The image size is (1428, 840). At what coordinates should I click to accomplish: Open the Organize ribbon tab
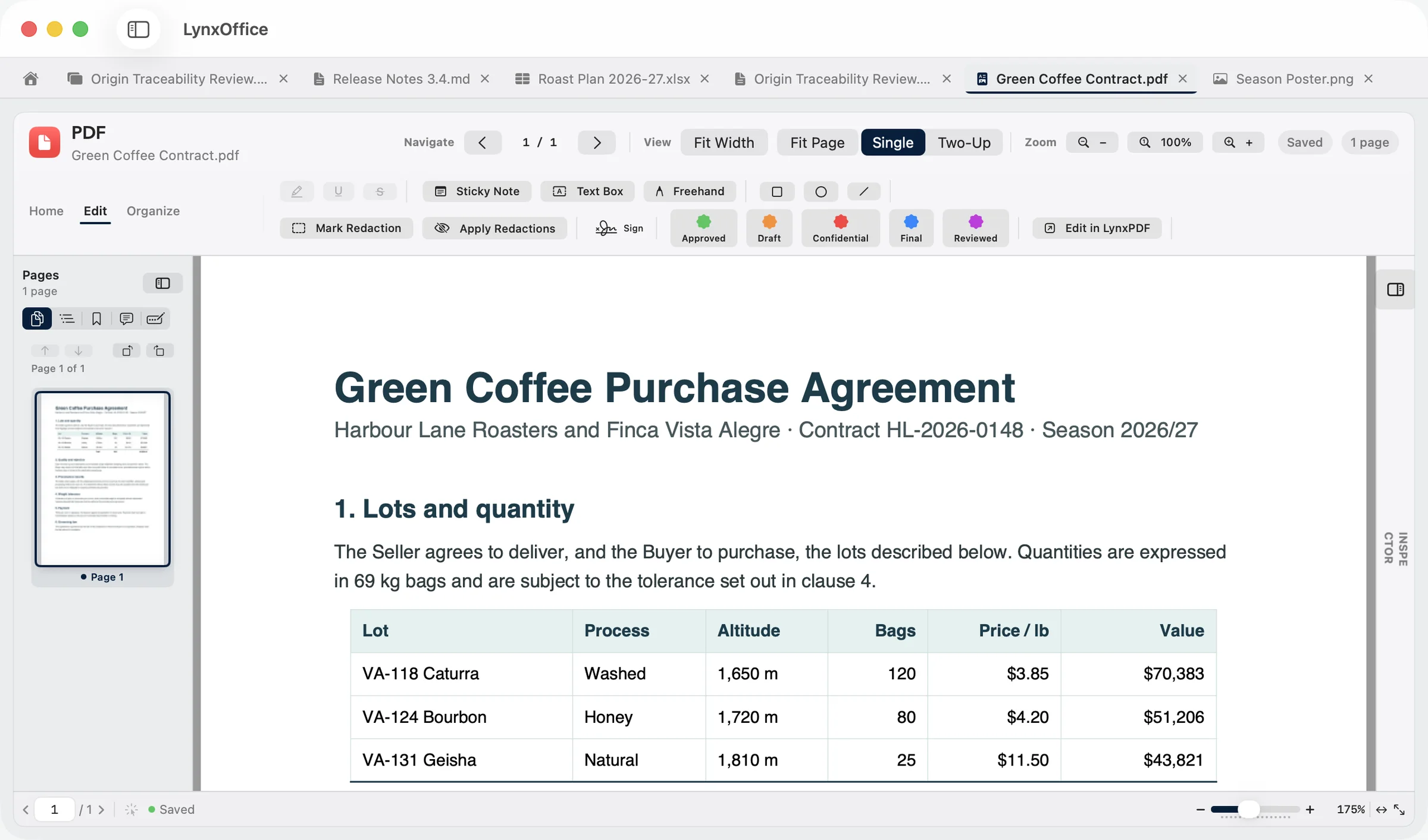pos(153,211)
